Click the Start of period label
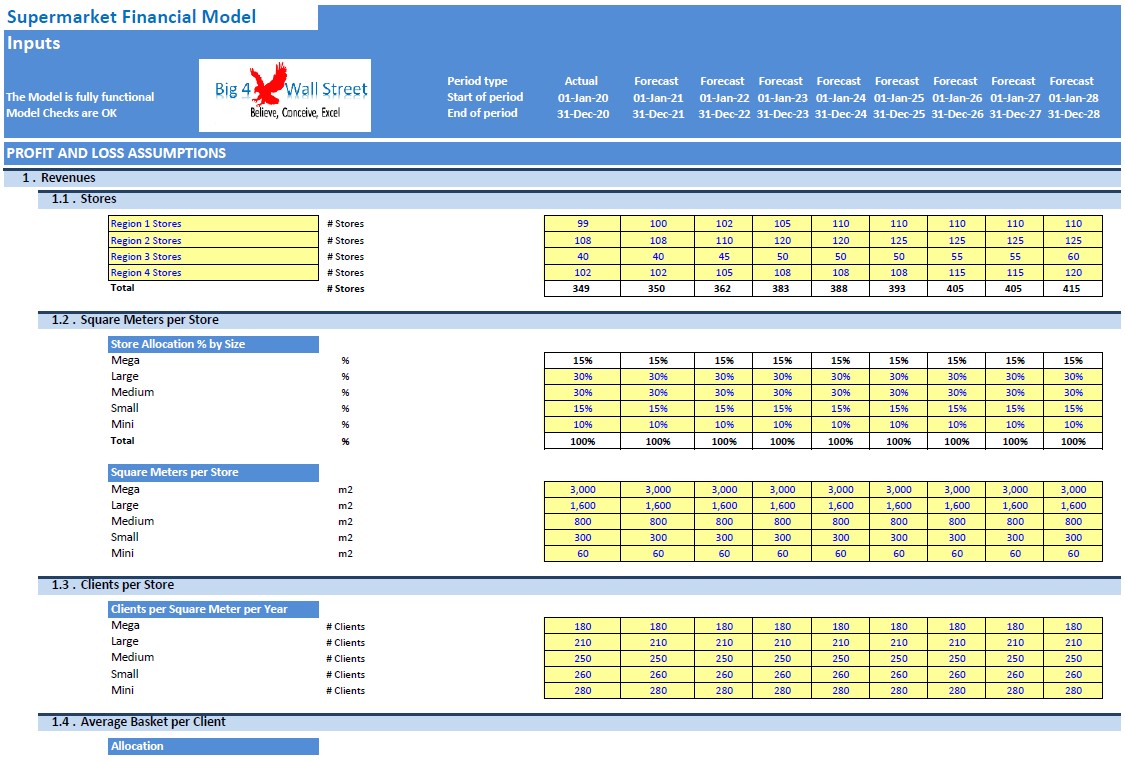 pos(485,97)
